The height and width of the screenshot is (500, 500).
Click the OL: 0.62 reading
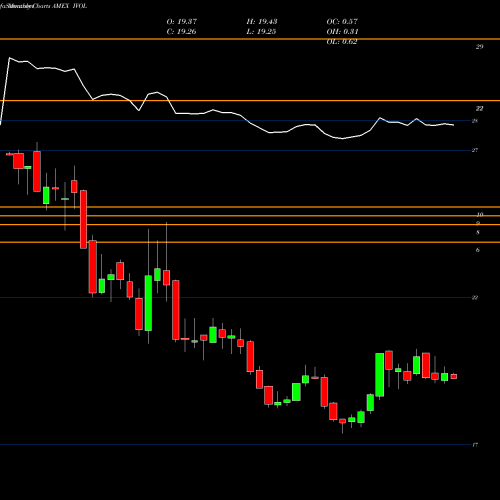pyautogui.click(x=342, y=42)
